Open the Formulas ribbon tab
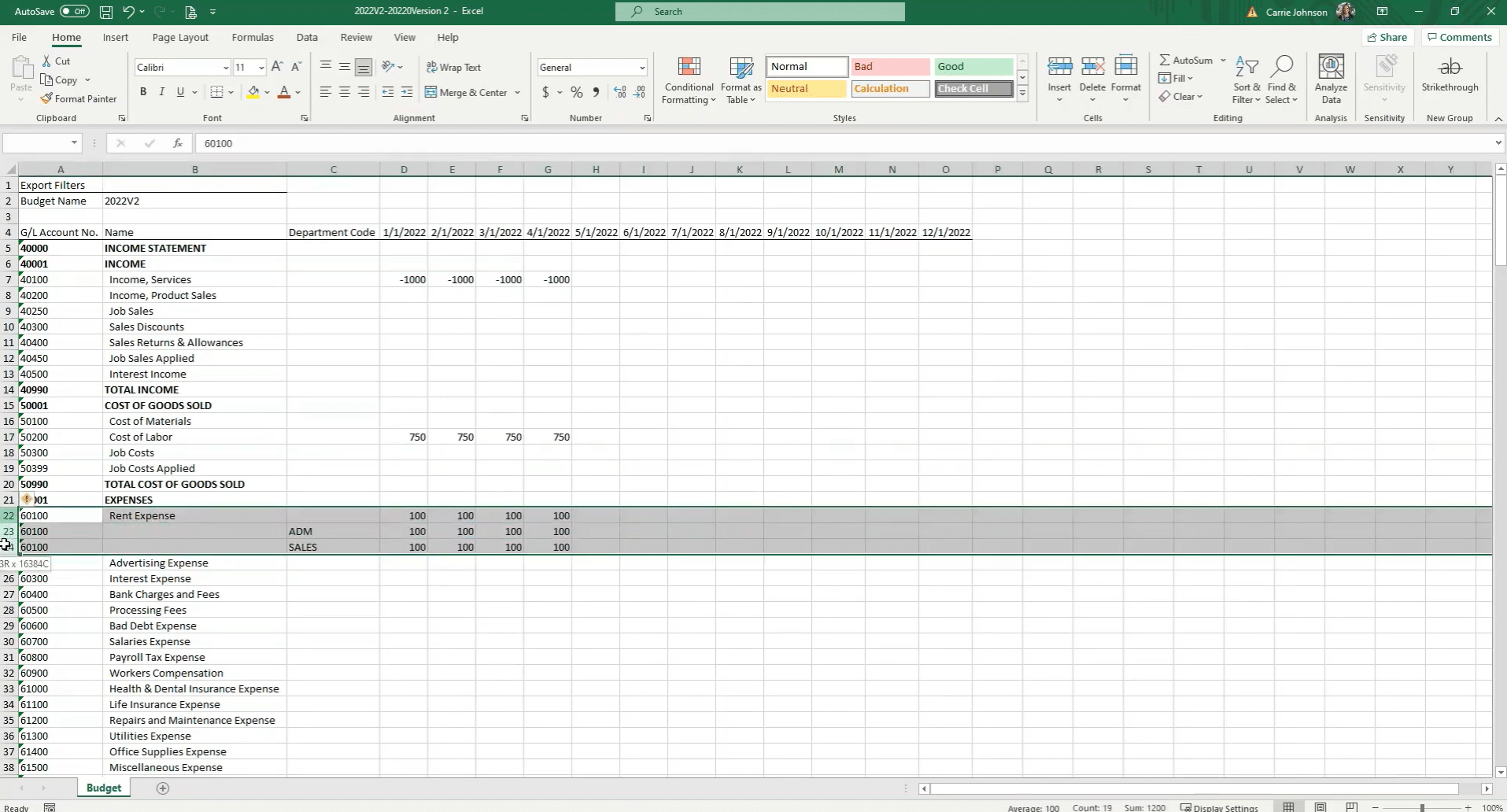Viewport: 1507px width, 812px height. [253, 37]
